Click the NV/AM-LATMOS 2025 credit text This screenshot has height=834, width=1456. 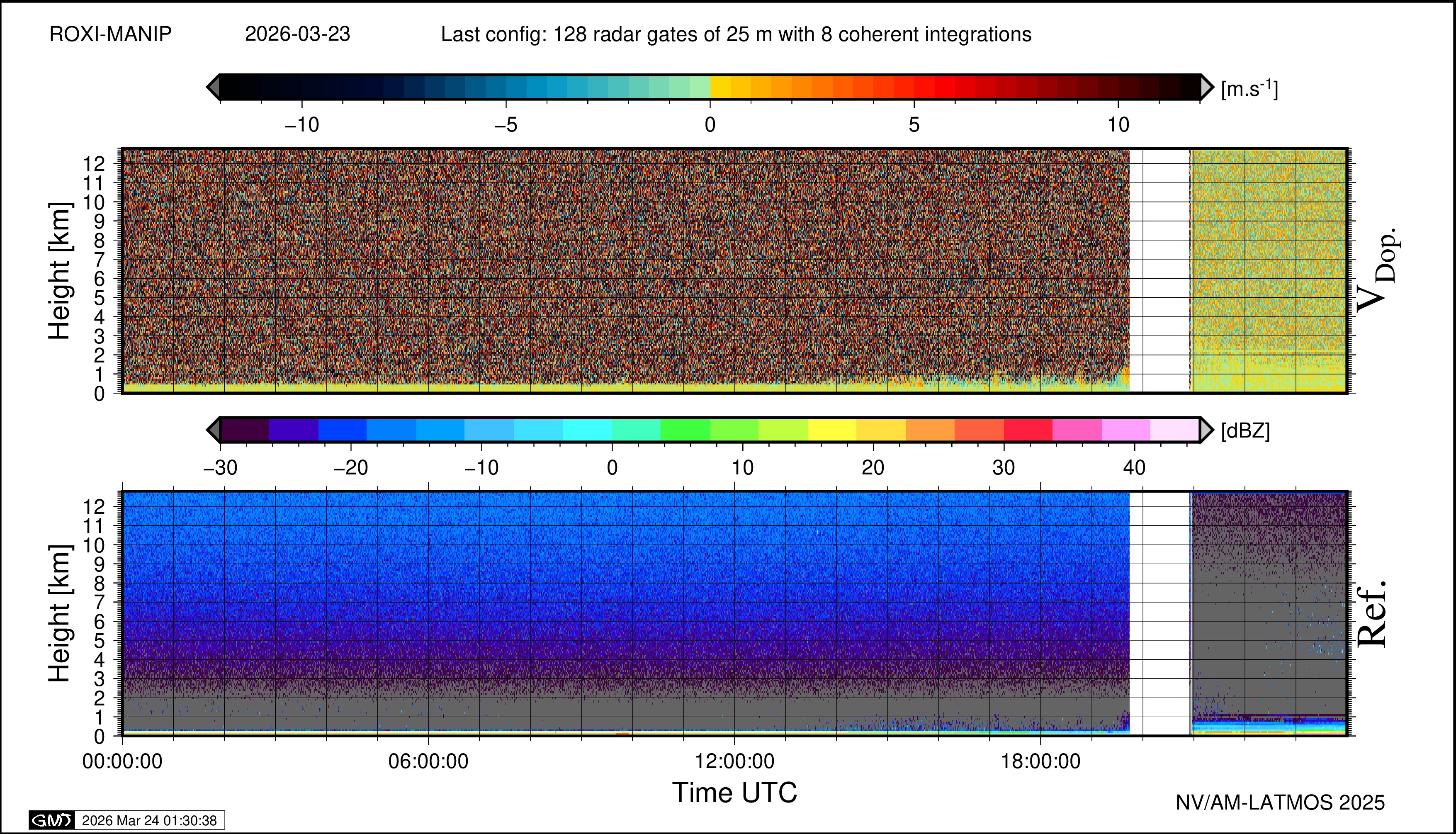1280,802
